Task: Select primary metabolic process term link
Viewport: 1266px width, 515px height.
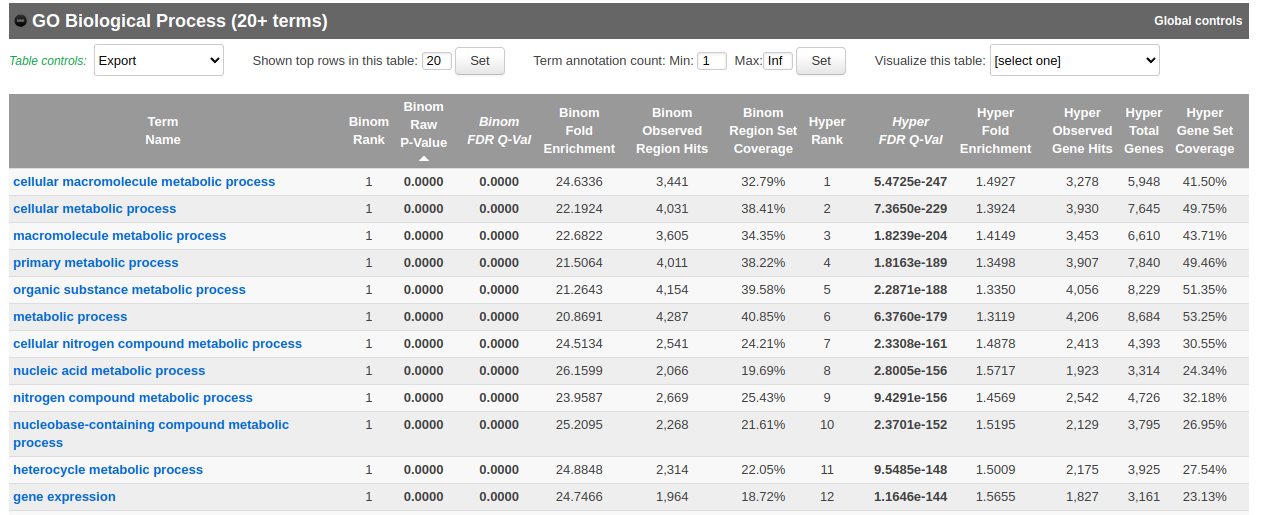Action: (96, 263)
